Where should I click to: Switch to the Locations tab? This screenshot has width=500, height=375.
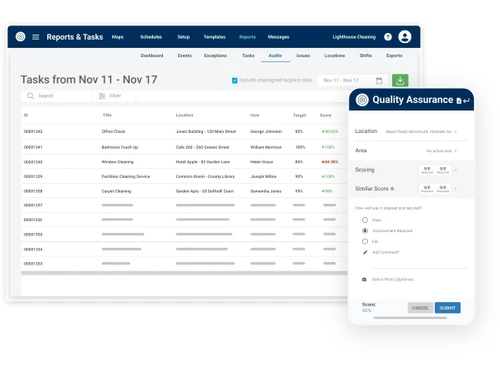coord(335,56)
